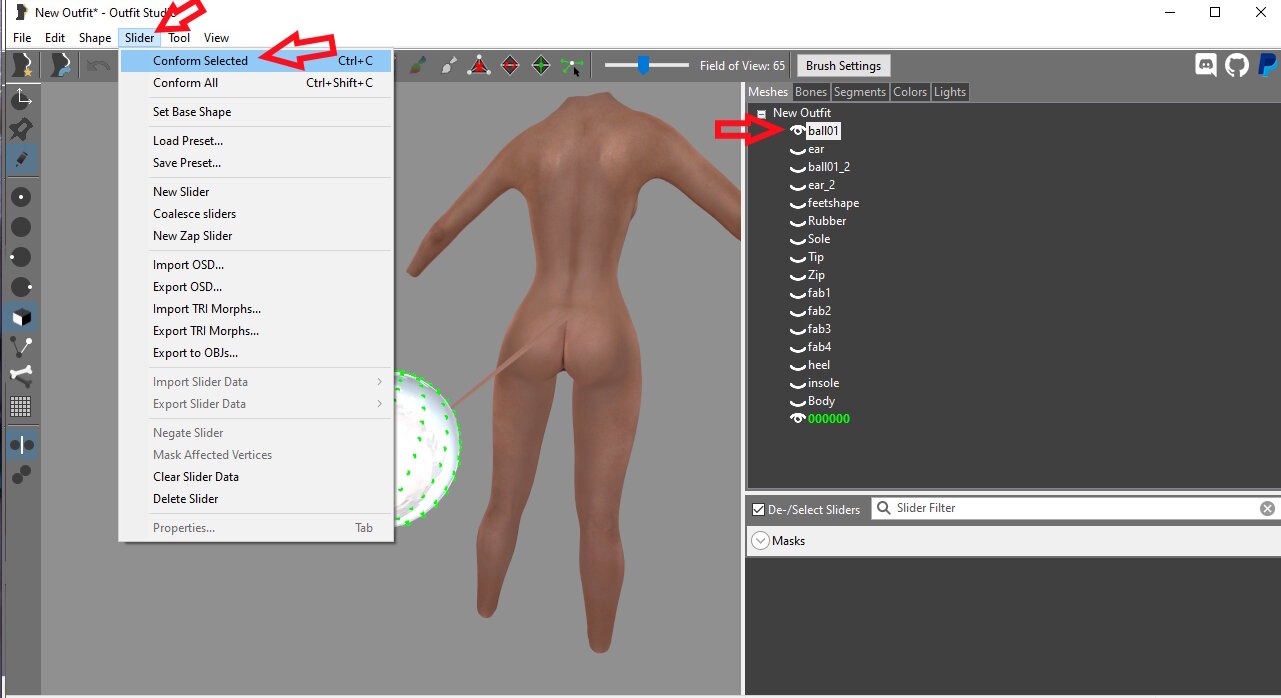Toggle the textured cube display icon
The height and width of the screenshot is (698, 1281).
click(21, 317)
